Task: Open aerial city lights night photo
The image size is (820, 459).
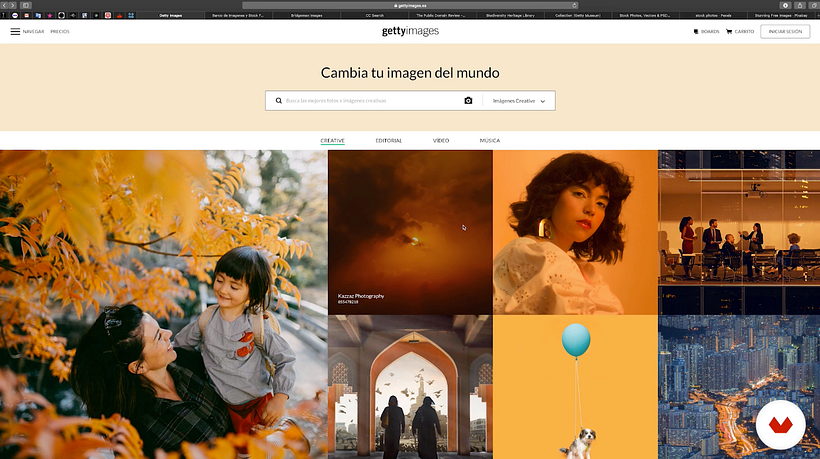Action: [739, 387]
